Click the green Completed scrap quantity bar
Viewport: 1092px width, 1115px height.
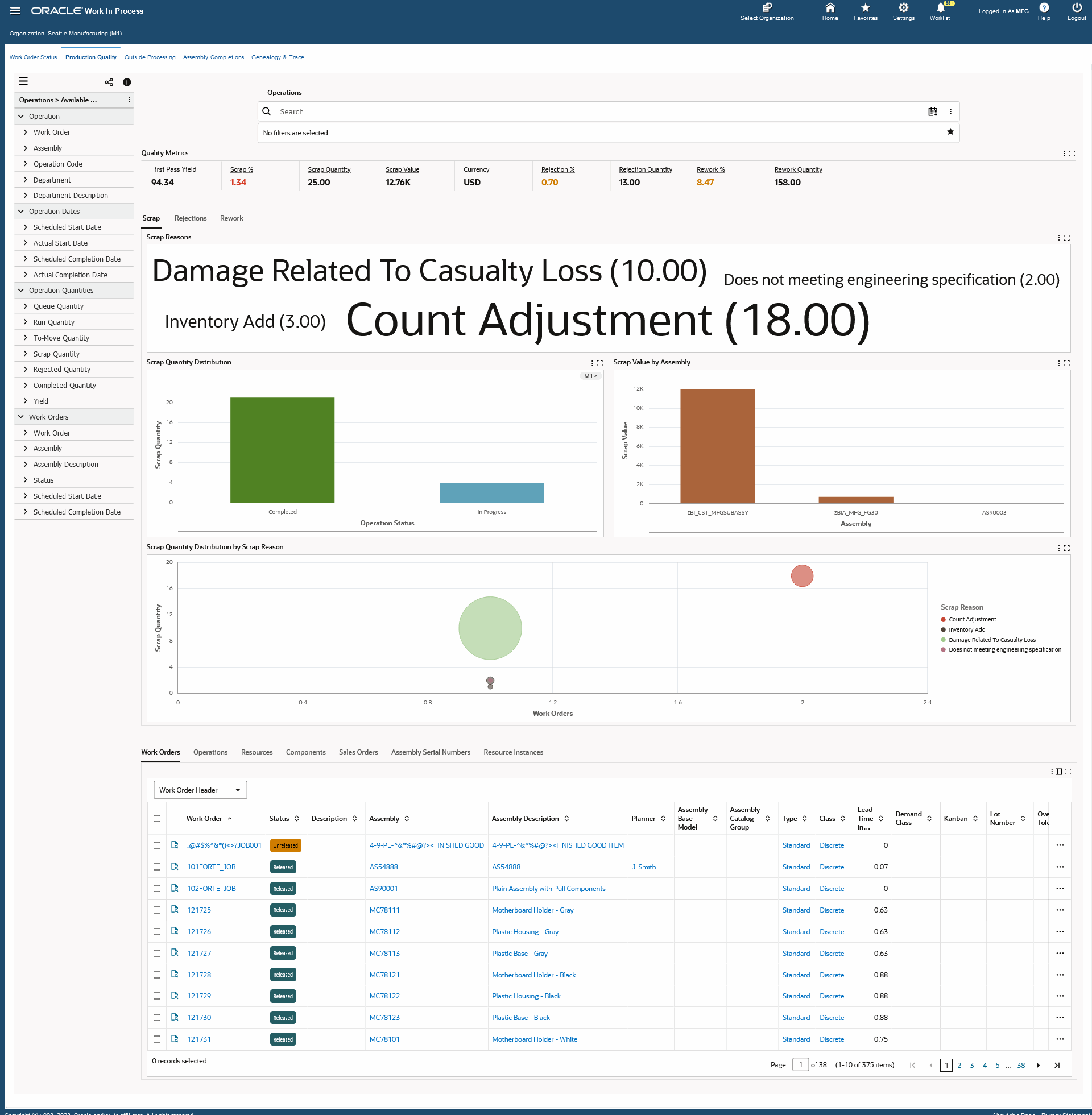282,450
